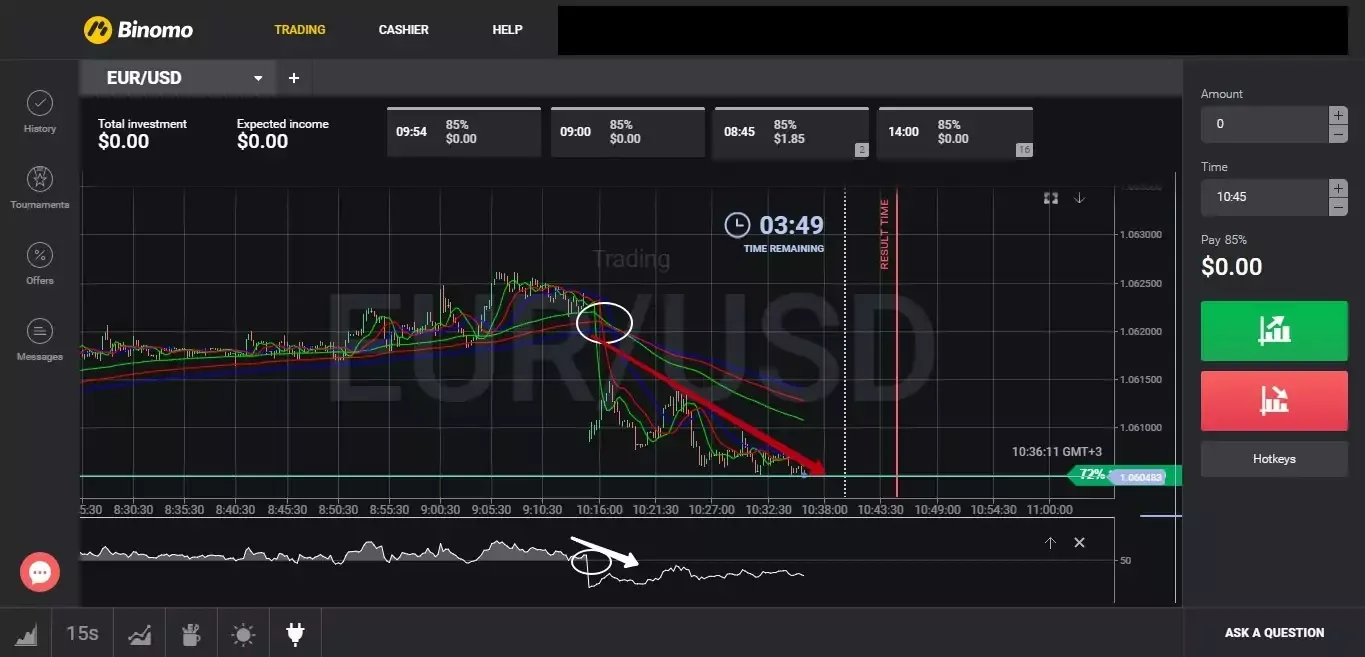Add a new asset tab with plus
The height and width of the screenshot is (657, 1365).
pos(294,78)
